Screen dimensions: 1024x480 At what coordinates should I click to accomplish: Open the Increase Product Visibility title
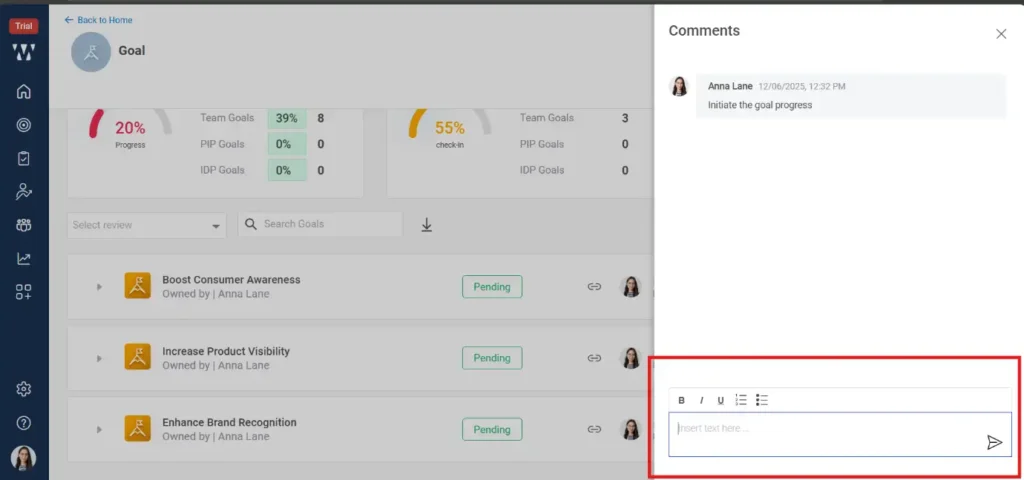(226, 351)
